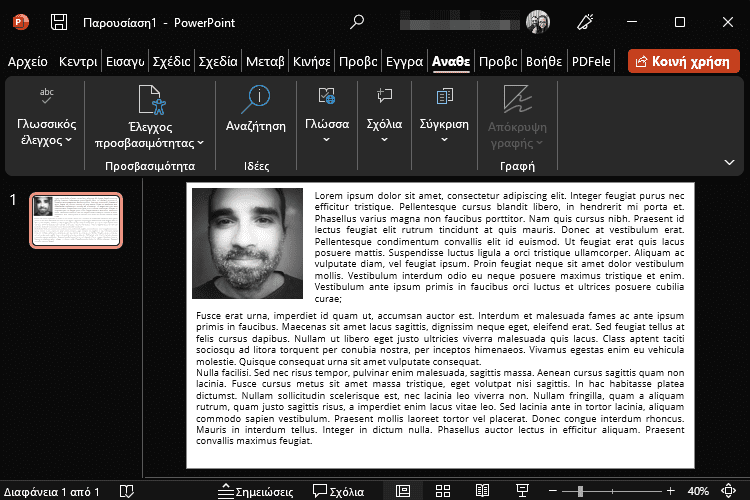Save the presentation with the floppy disk icon
Image resolution: width=750 pixels, height=500 pixels.
[x=59, y=22]
